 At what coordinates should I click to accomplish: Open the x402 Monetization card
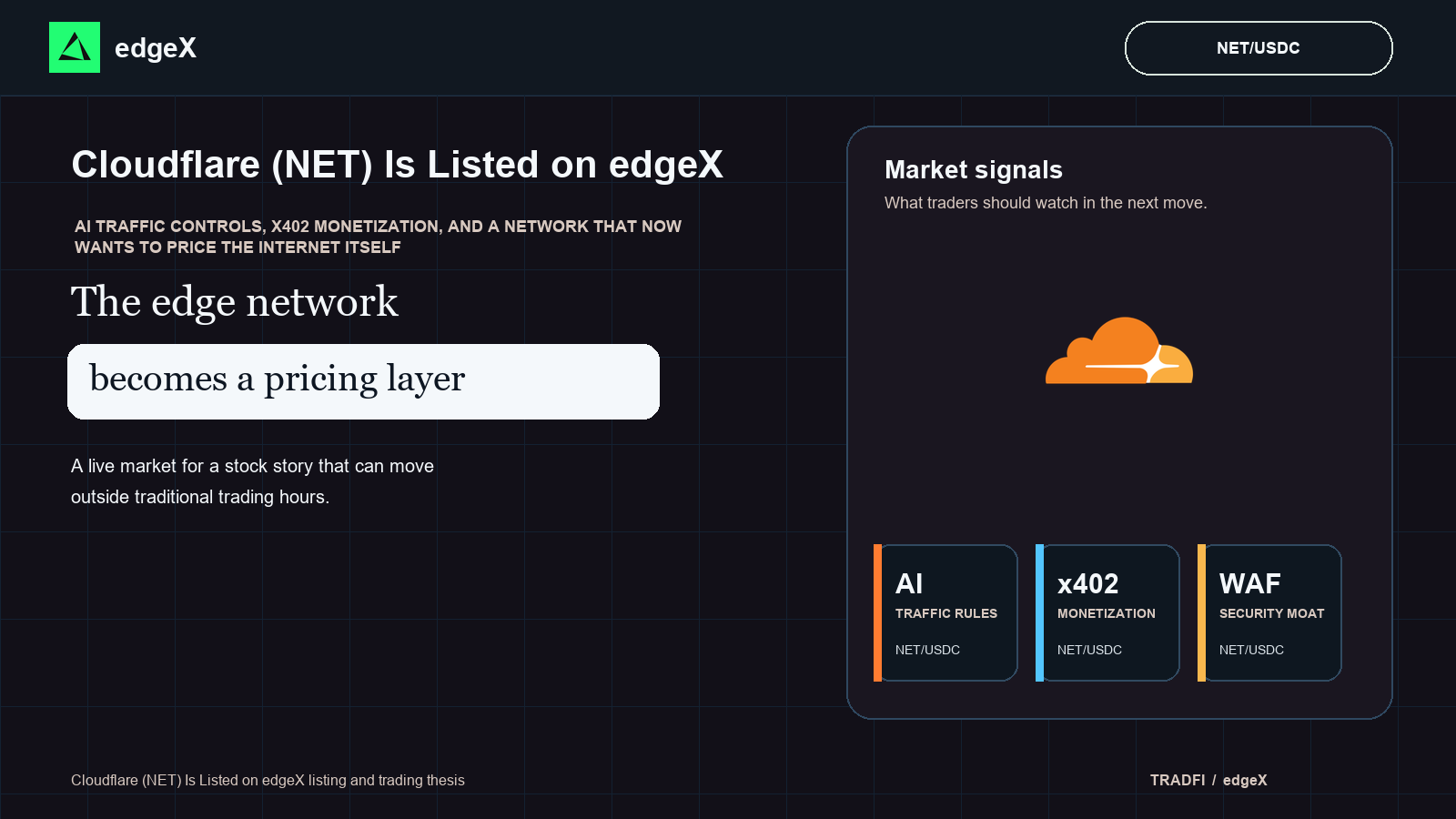click(x=1107, y=612)
